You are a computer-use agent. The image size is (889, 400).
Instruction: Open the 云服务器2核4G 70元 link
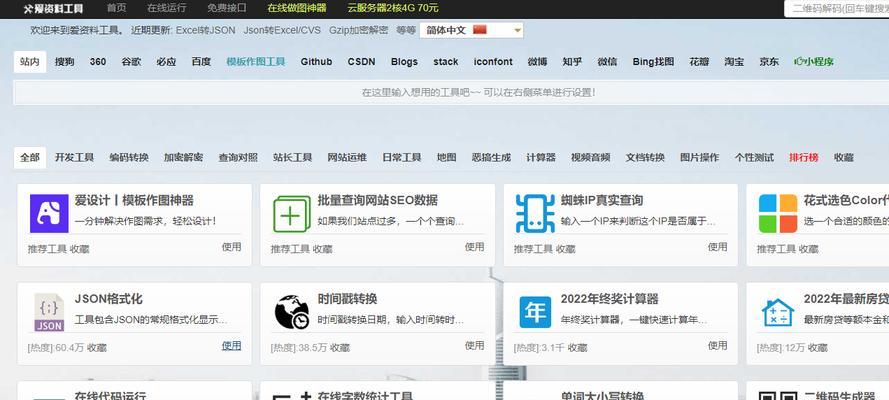[x=393, y=8]
